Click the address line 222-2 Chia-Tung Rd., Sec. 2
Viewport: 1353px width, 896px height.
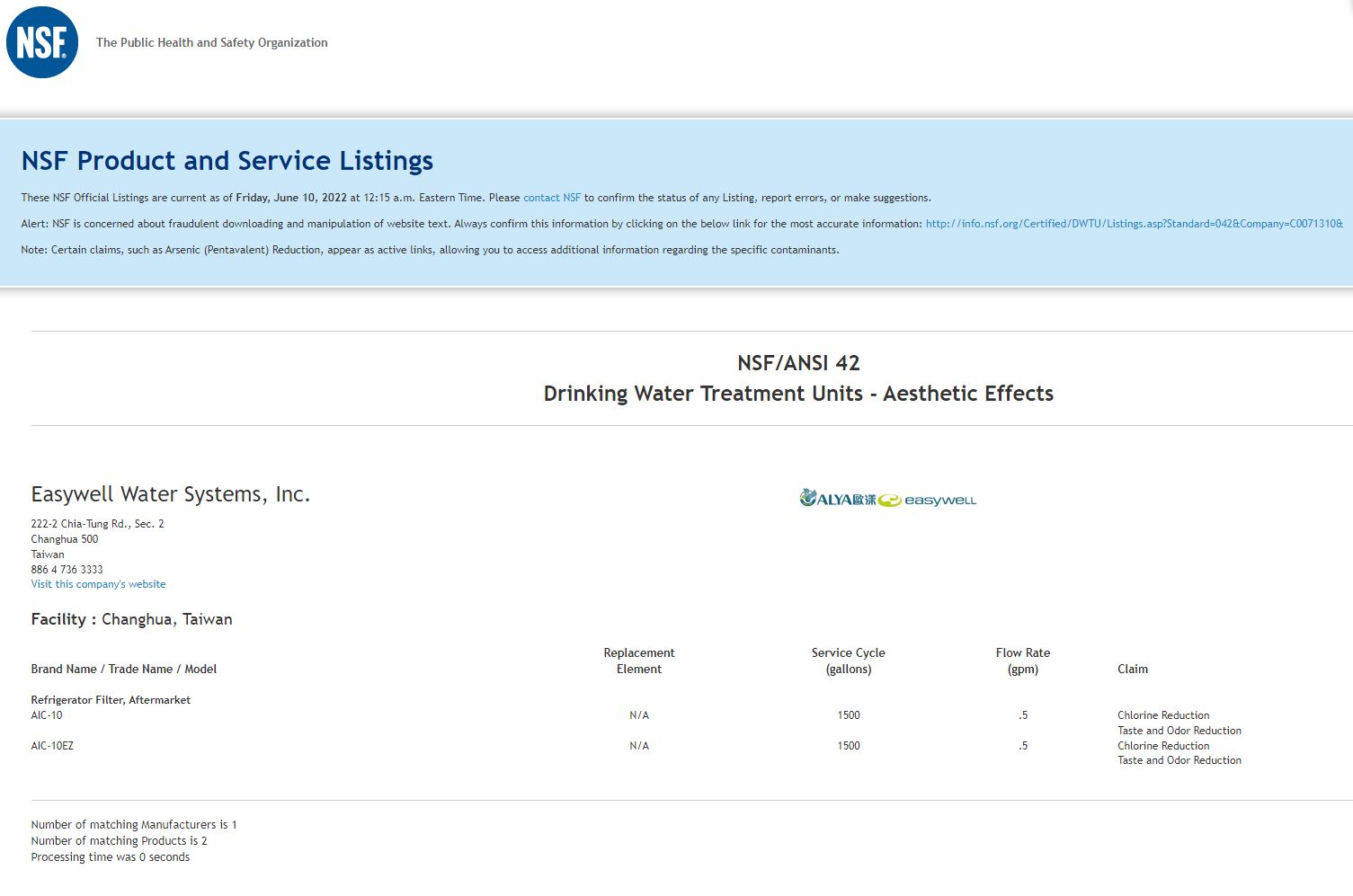click(97, 524)
